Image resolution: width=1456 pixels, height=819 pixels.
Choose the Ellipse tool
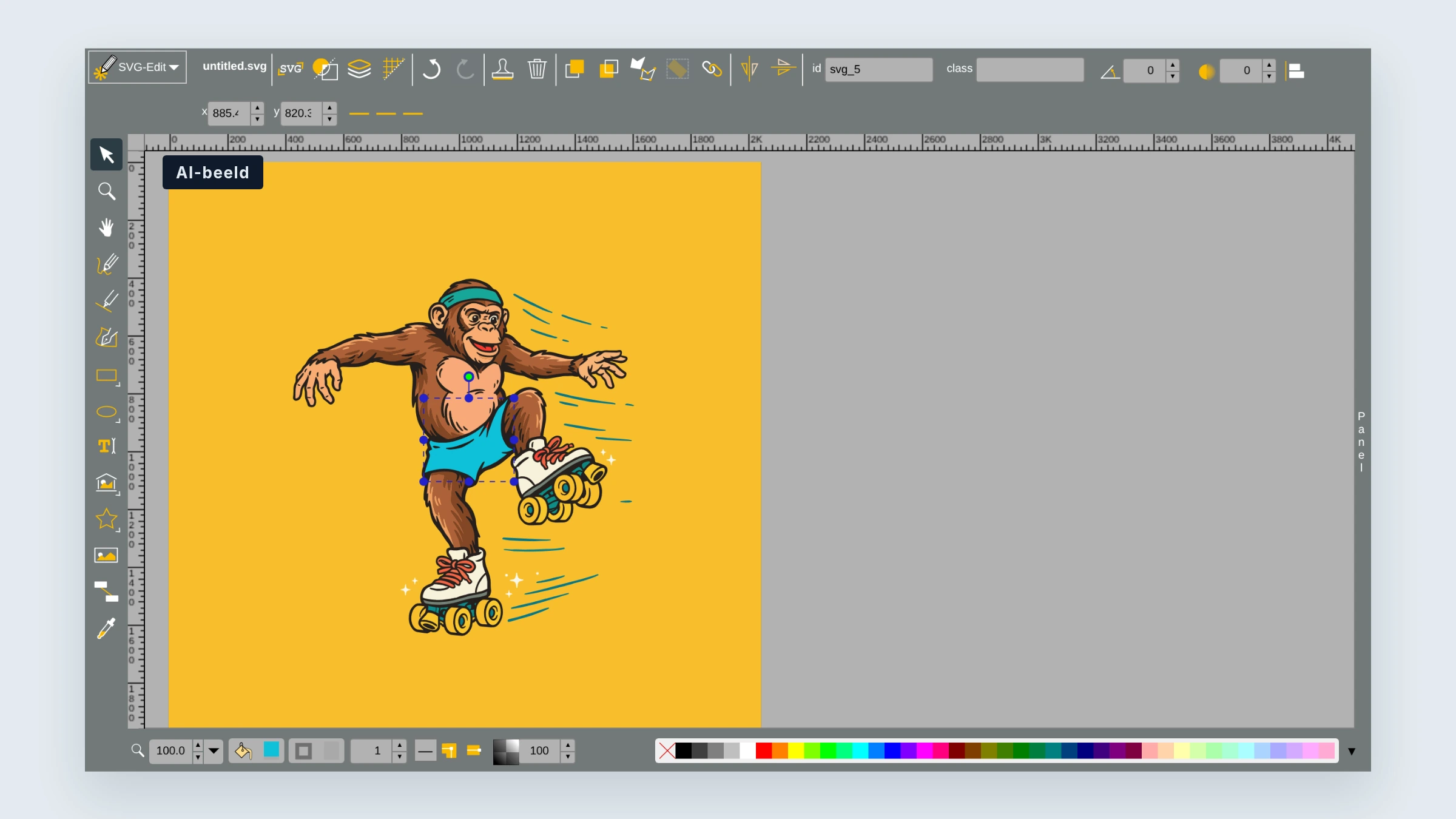tap(106, 412)
